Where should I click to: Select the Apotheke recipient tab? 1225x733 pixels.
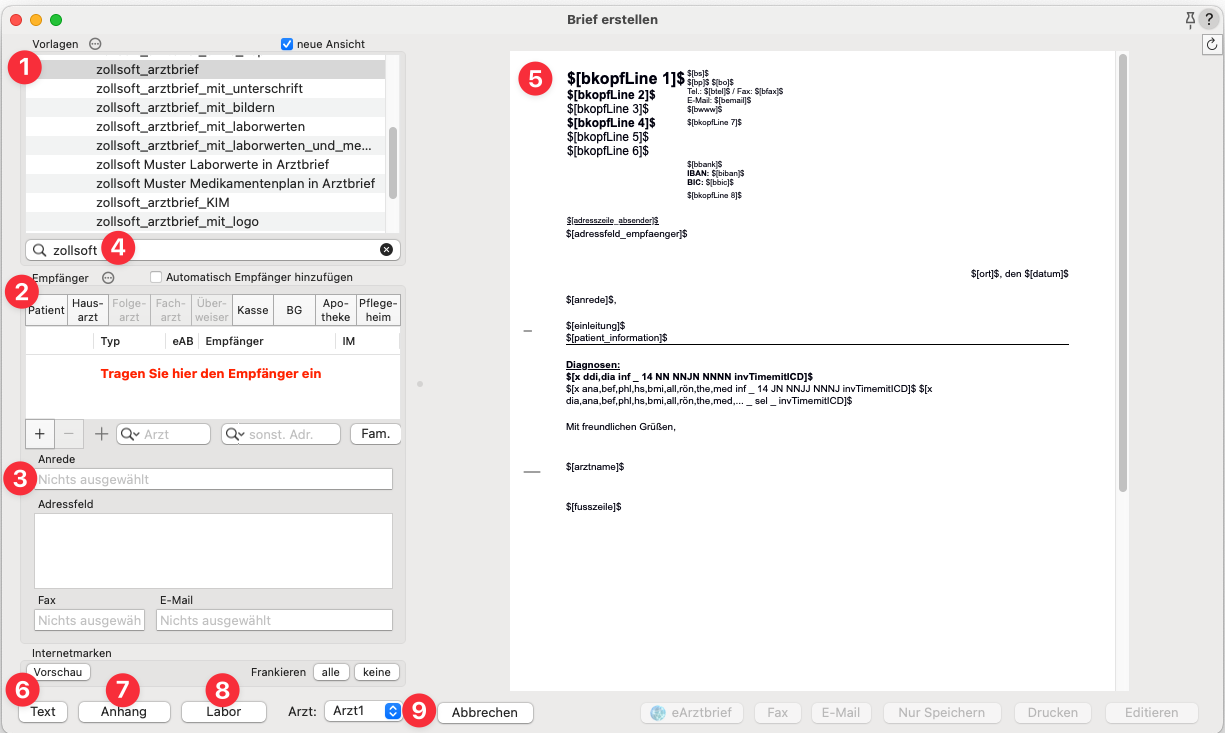pos(335,310)
